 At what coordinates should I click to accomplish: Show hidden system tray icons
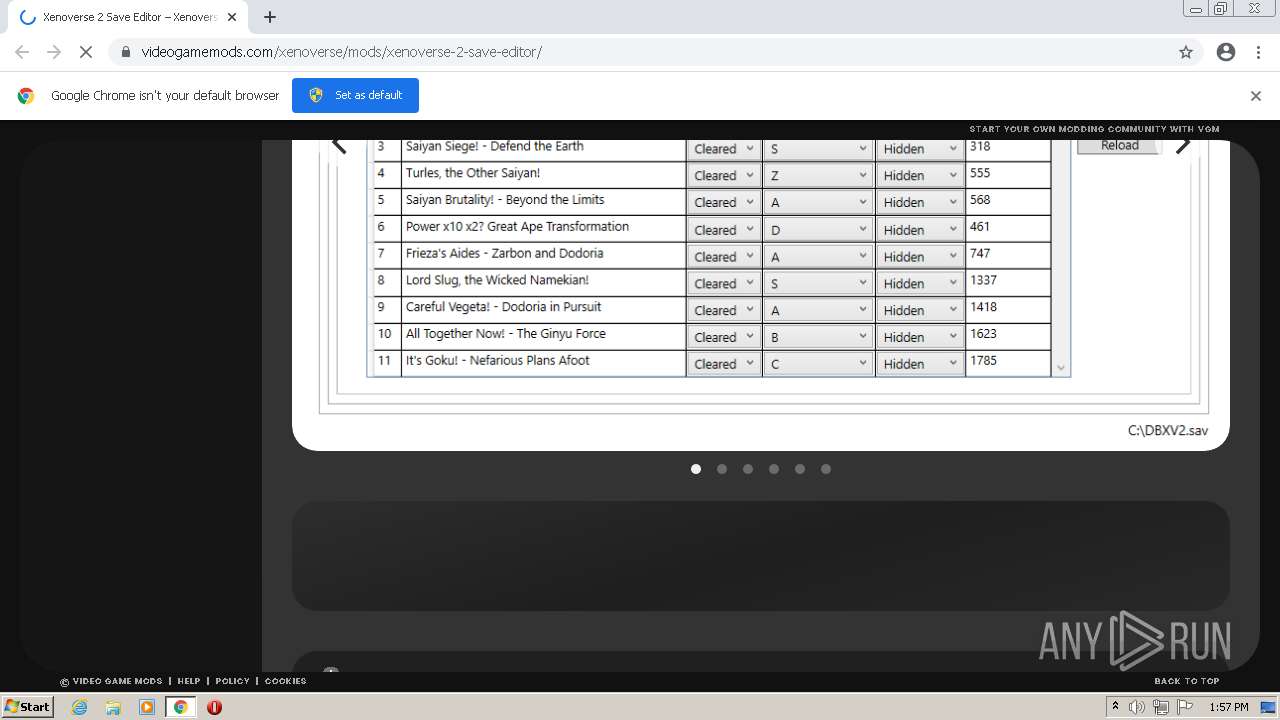coord(1115,707)
